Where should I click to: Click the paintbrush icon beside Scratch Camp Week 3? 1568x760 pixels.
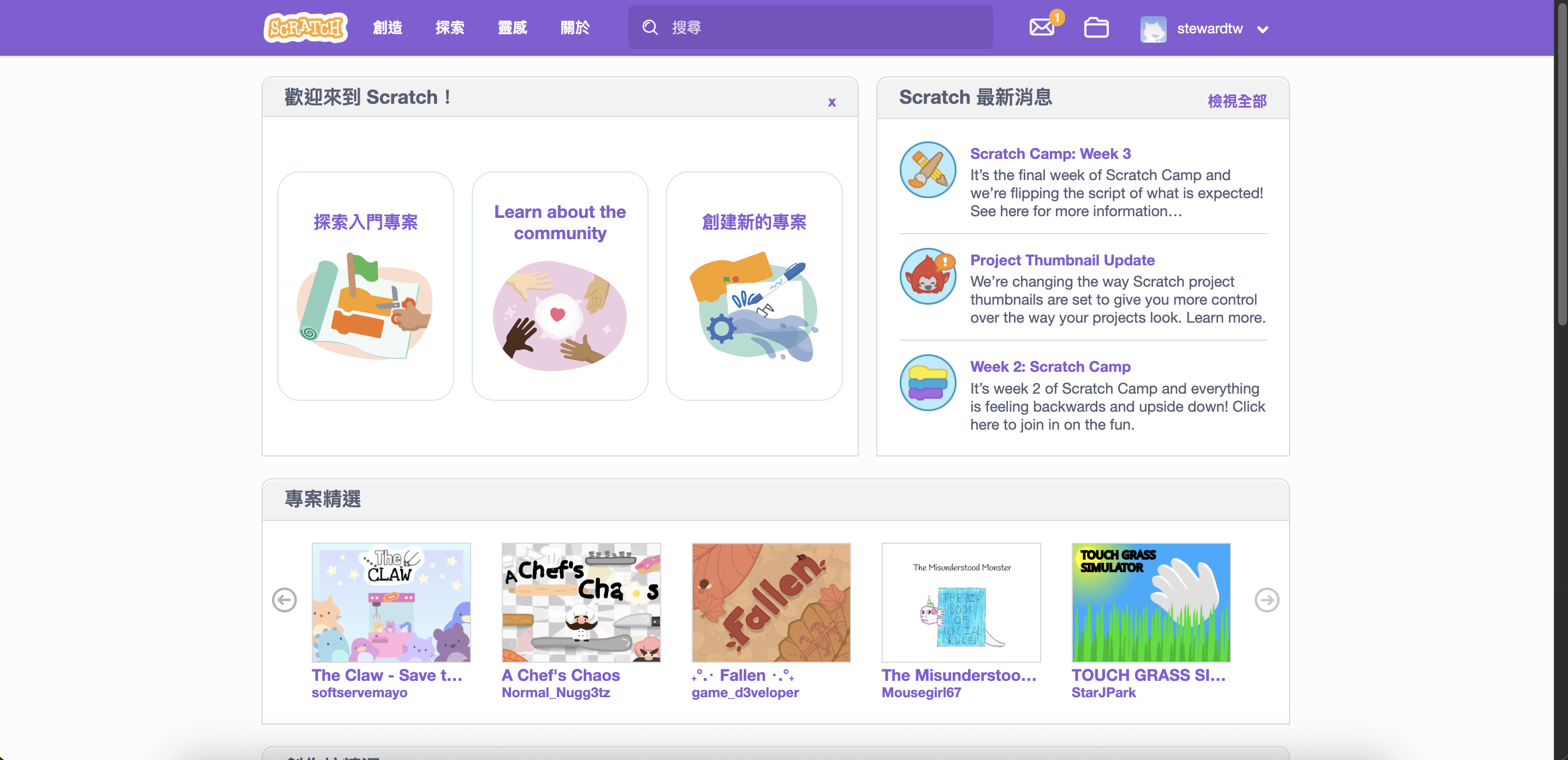click(x=928, y=170)
